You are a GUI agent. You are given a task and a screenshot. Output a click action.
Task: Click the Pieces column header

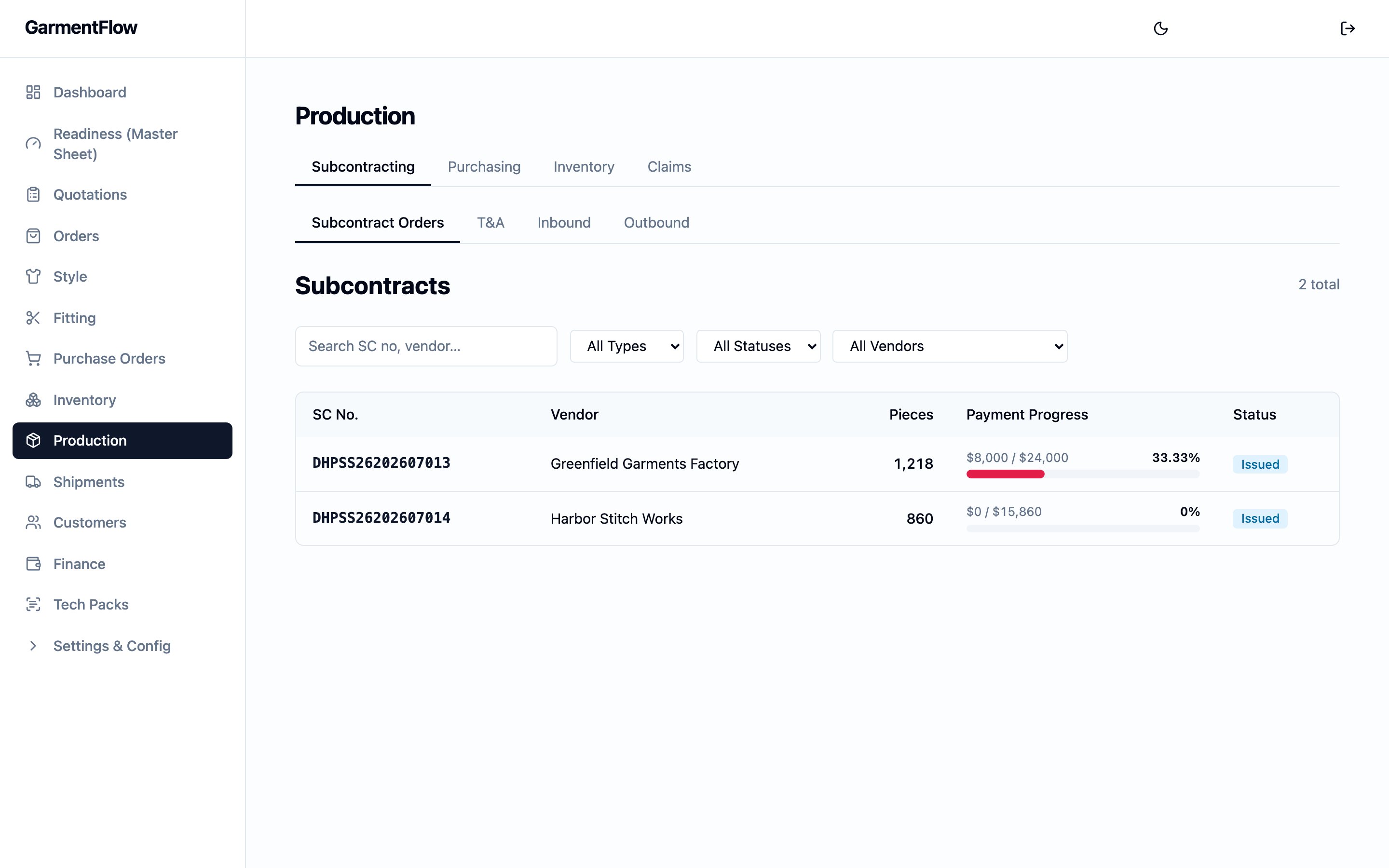point(911,415)
